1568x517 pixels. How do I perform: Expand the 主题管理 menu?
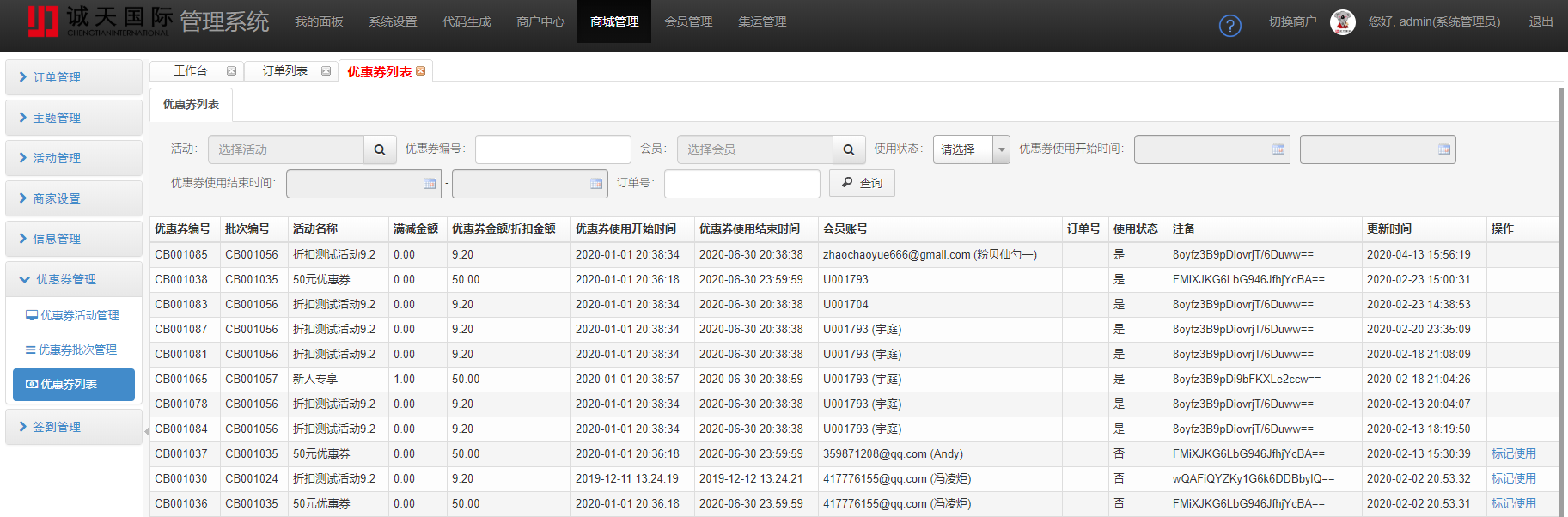click(74, 118)
